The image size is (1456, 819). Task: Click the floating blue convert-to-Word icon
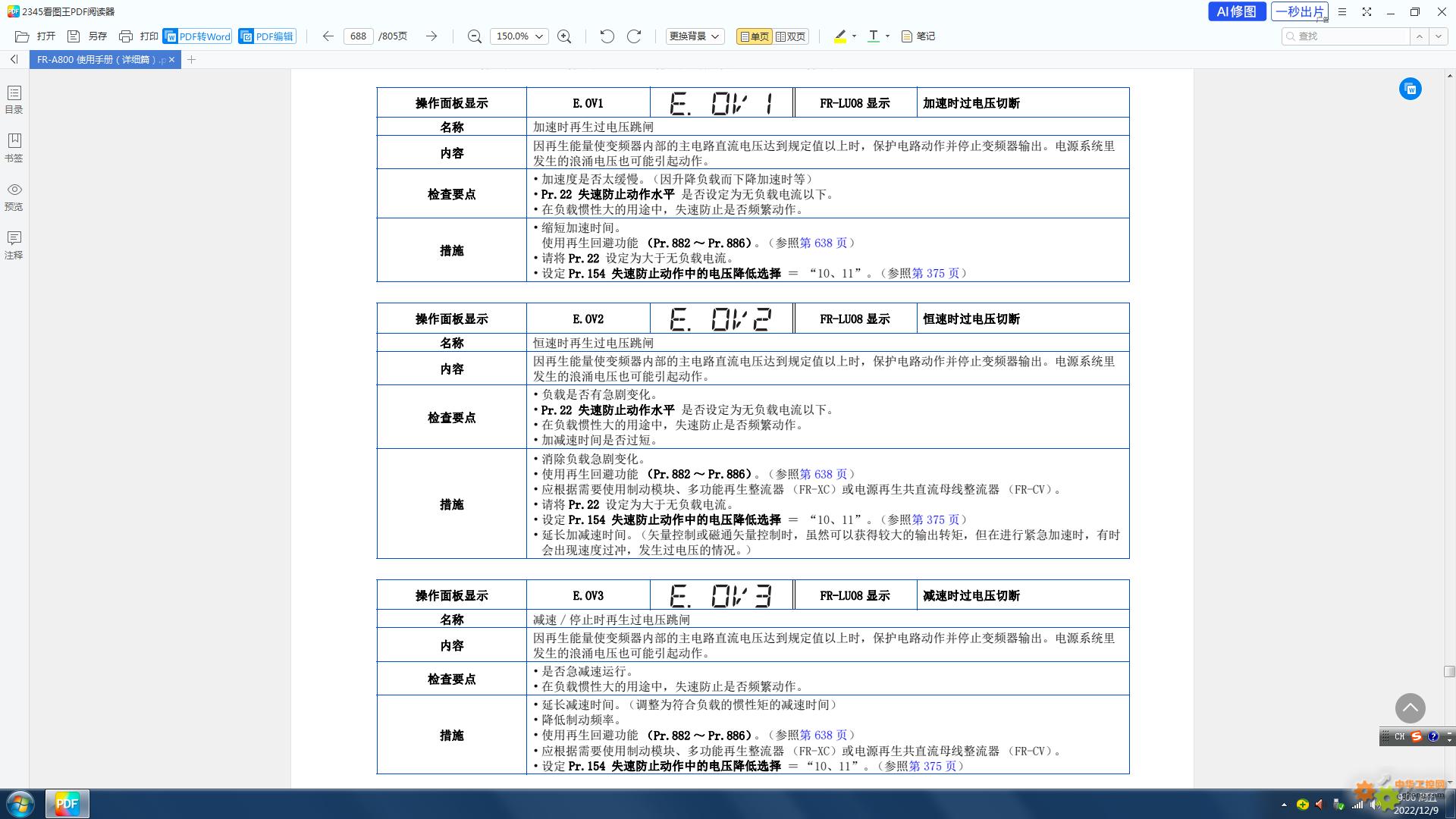click(x=1410, y=89)
